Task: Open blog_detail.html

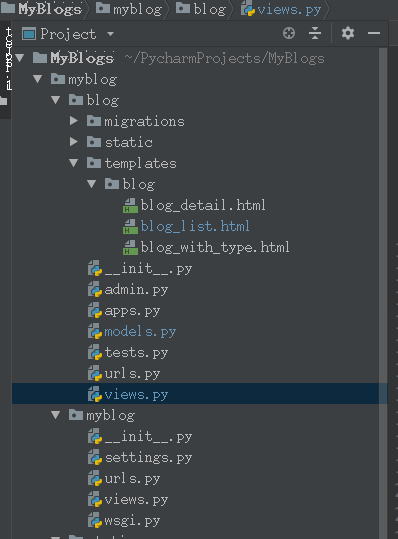Action: tap(203, 205)
